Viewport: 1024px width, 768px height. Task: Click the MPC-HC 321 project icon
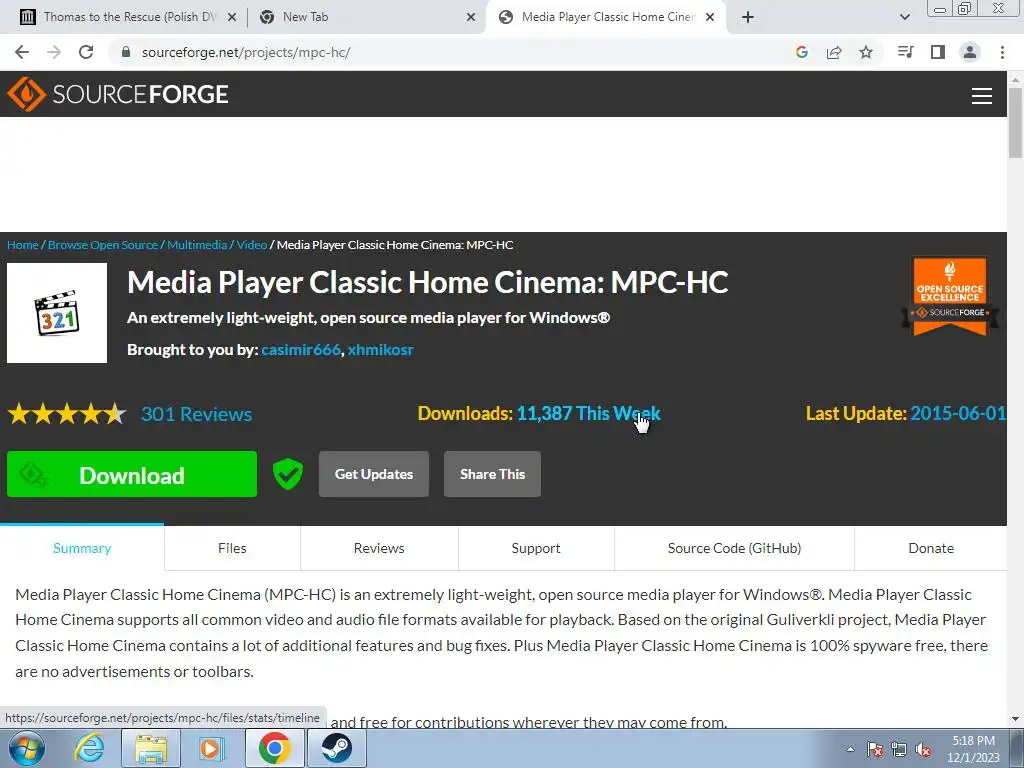point(57,313)
